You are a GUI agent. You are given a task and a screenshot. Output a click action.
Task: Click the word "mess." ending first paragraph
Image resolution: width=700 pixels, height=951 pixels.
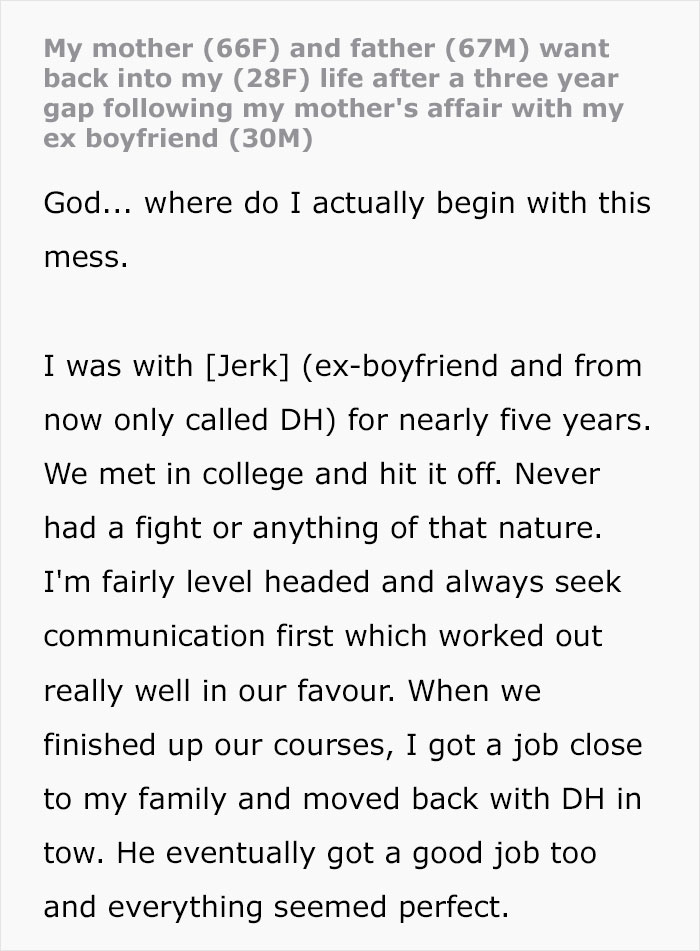[x=86, y=257]
